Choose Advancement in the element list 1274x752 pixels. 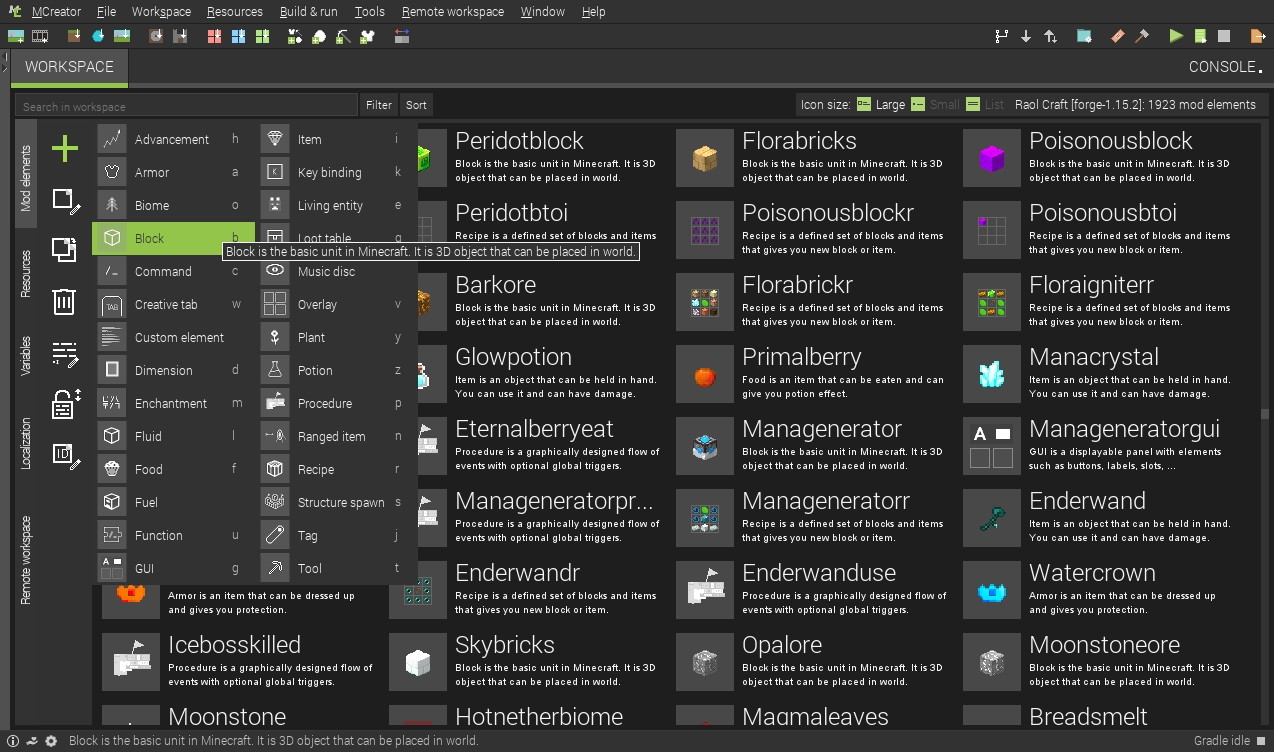[174, 139]
